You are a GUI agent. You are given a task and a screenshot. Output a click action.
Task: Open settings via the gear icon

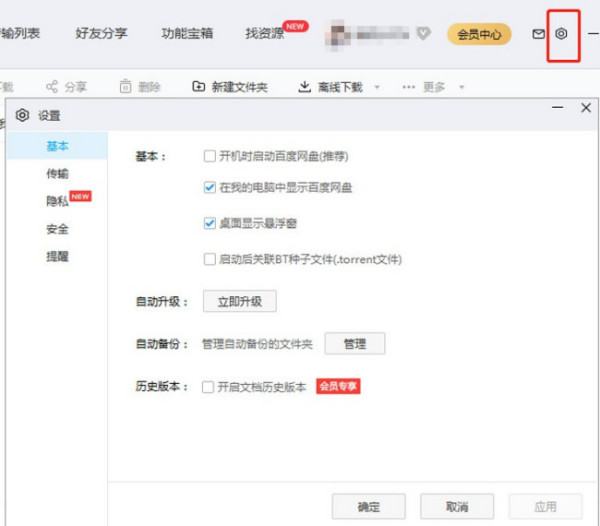point(561,34)
